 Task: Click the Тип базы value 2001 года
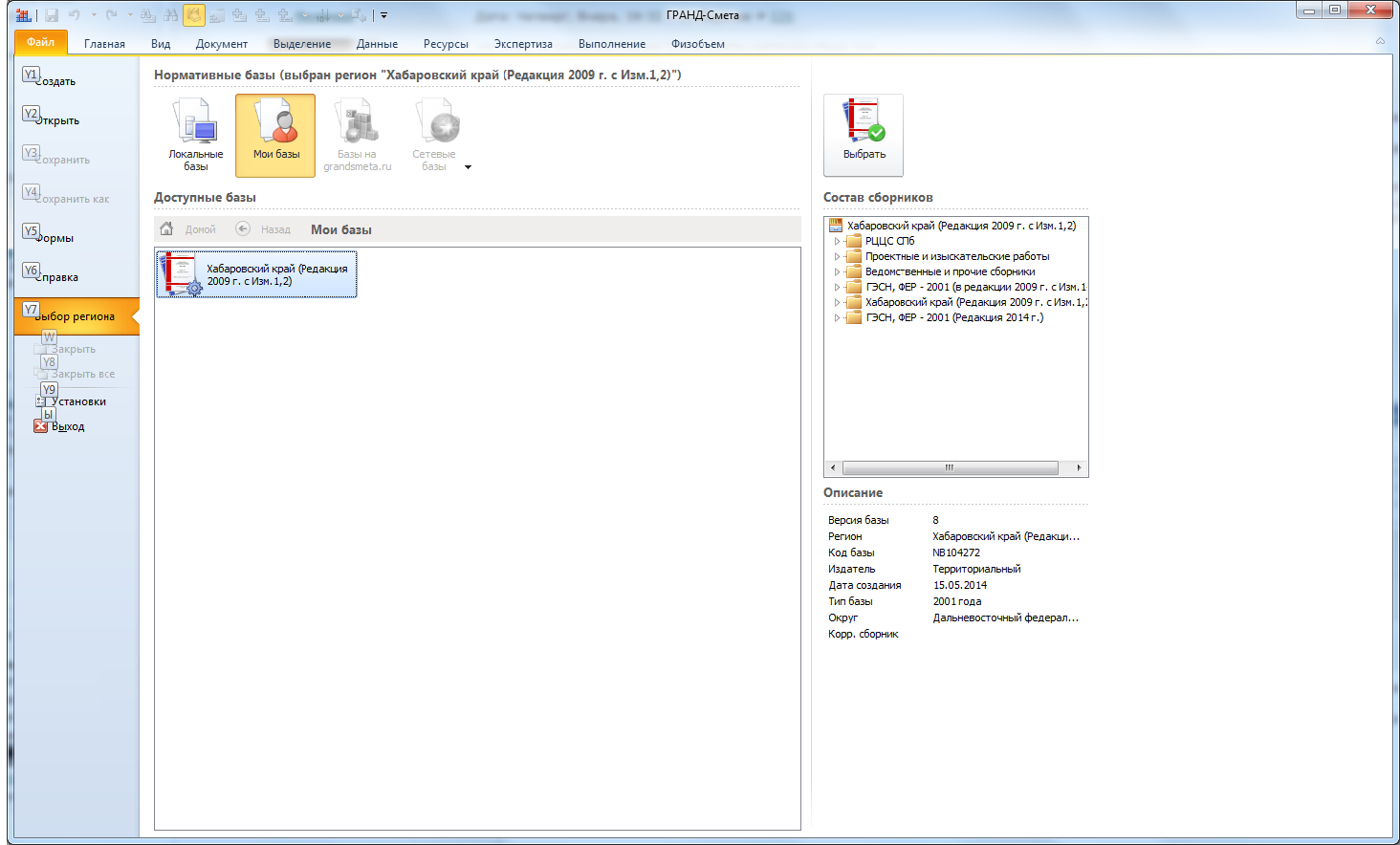pos(957,601)
